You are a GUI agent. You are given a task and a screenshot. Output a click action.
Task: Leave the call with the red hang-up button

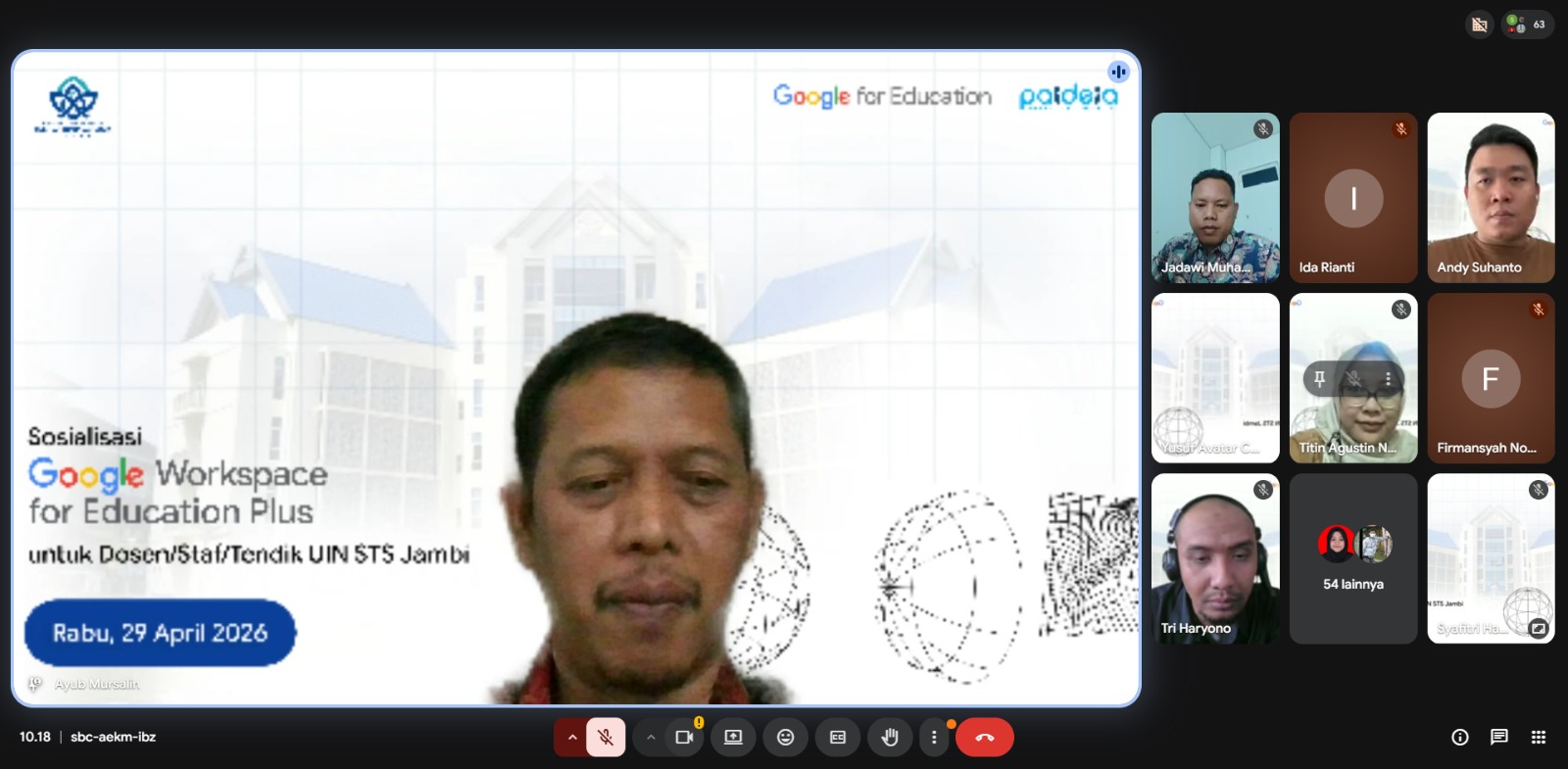click(985, 738)
